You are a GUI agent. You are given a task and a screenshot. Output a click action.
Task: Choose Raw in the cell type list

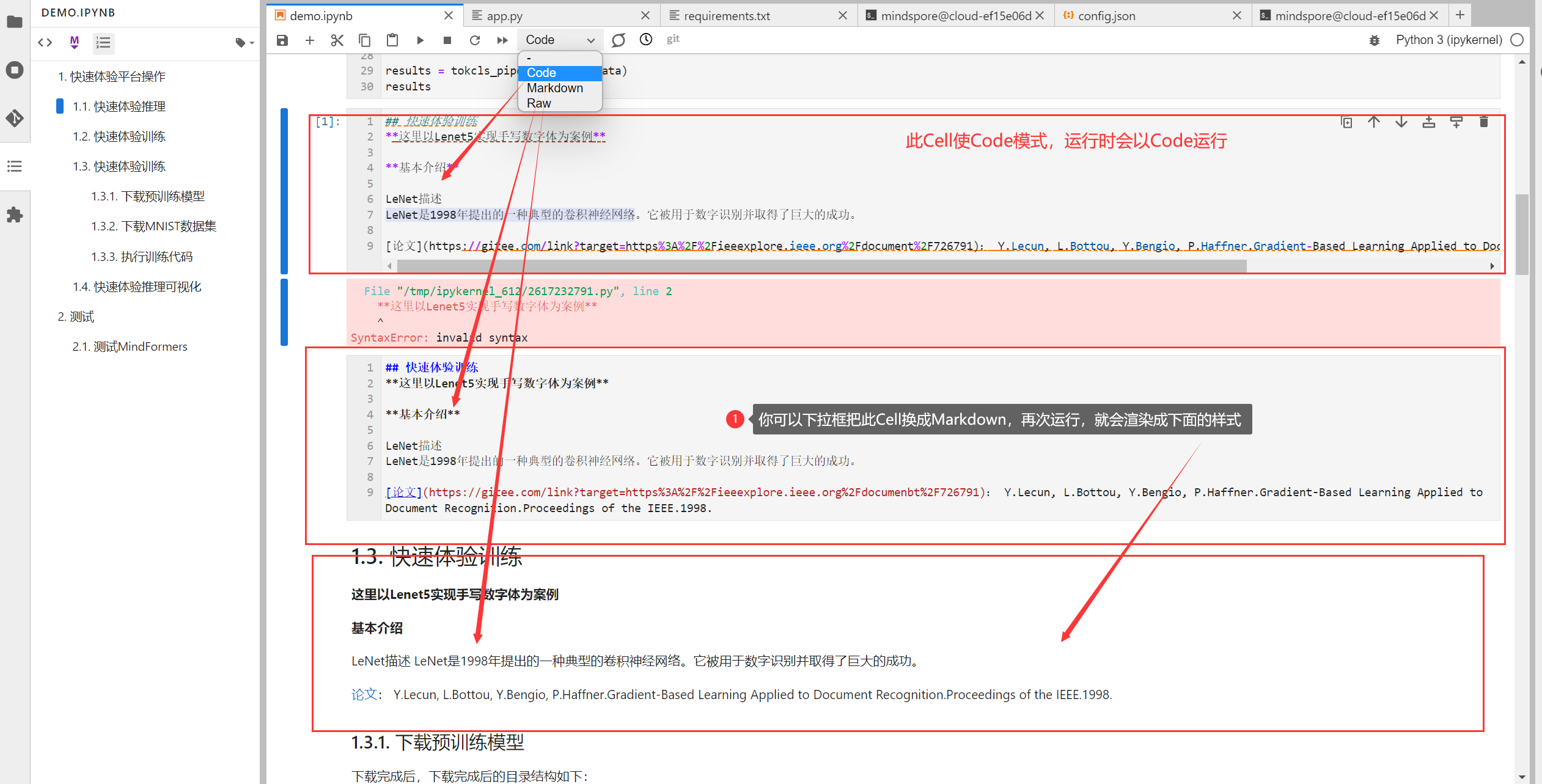click(x=538, y=103)
